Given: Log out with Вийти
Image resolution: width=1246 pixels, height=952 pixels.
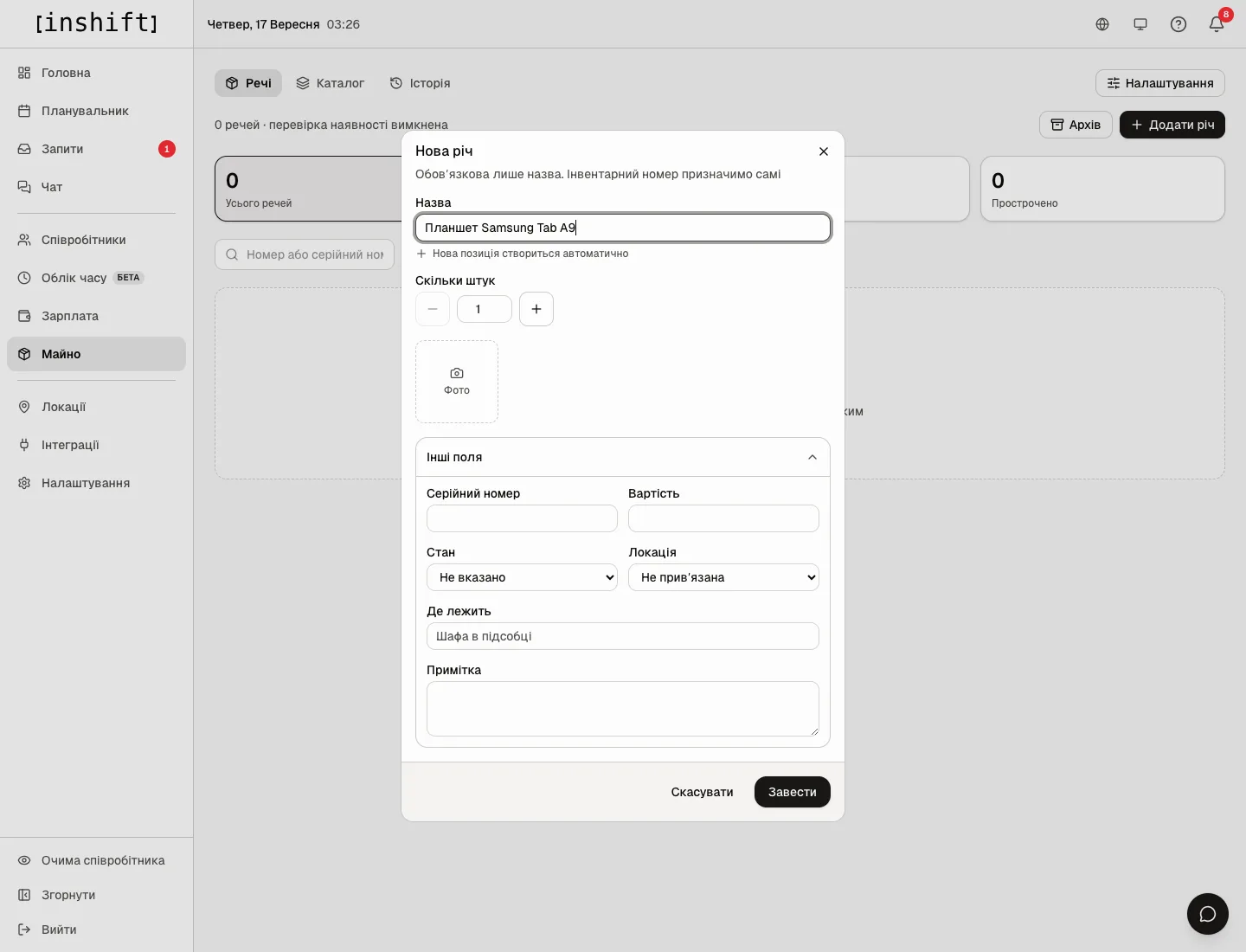Looking at the screenshot, I should pyautogui.click(x=96, y=929).
